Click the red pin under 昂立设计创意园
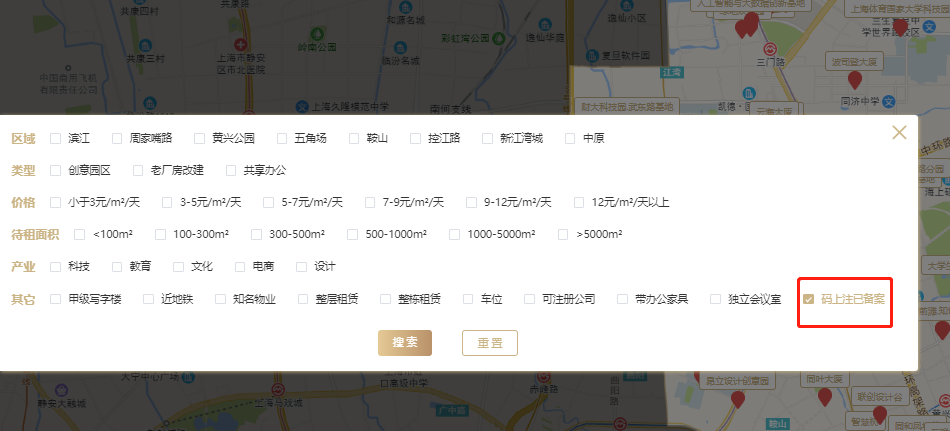This screenshot has height=431, width=950. pos(737,399)
